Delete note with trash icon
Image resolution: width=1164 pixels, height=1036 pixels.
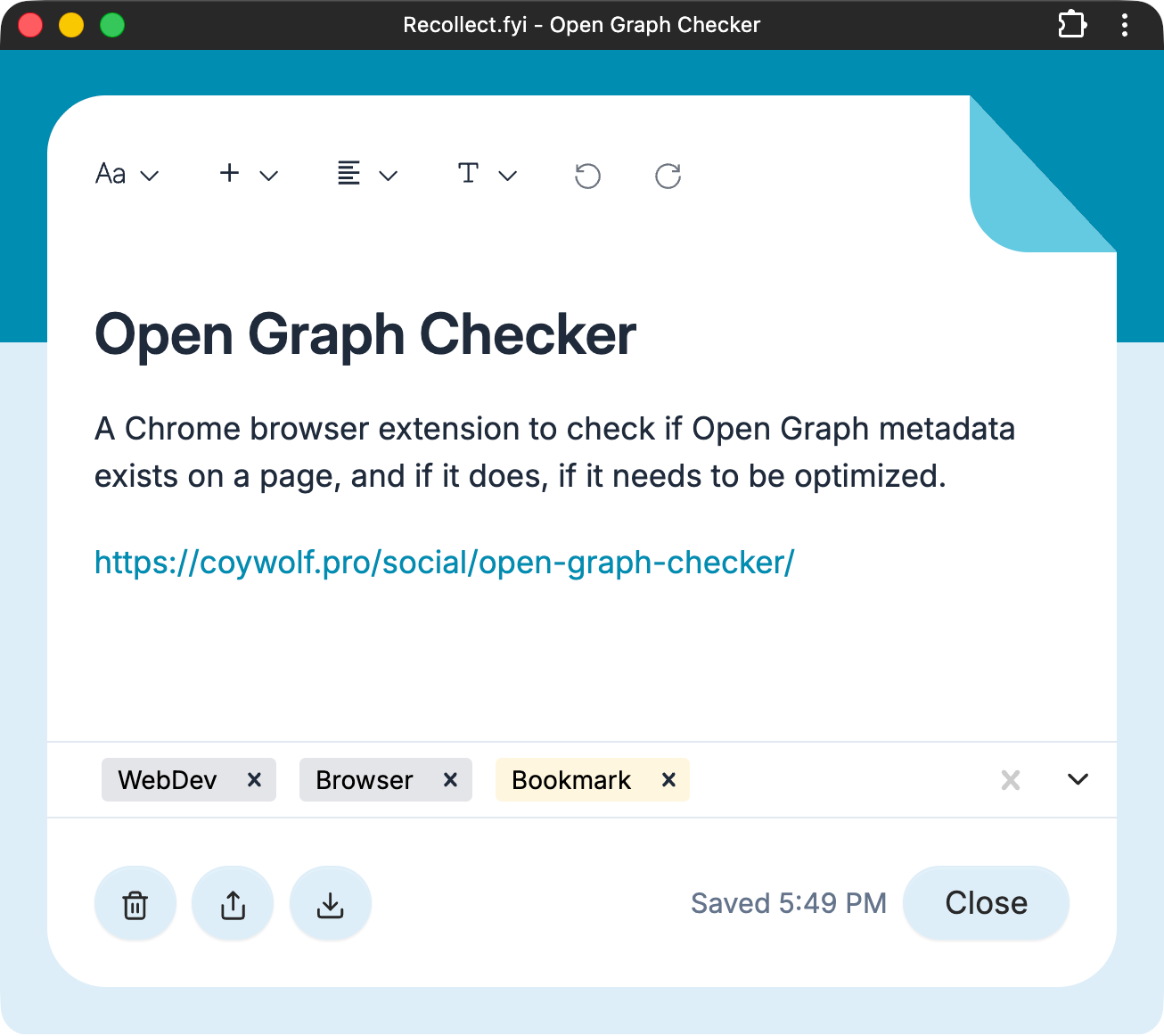(x=135, y=904)
